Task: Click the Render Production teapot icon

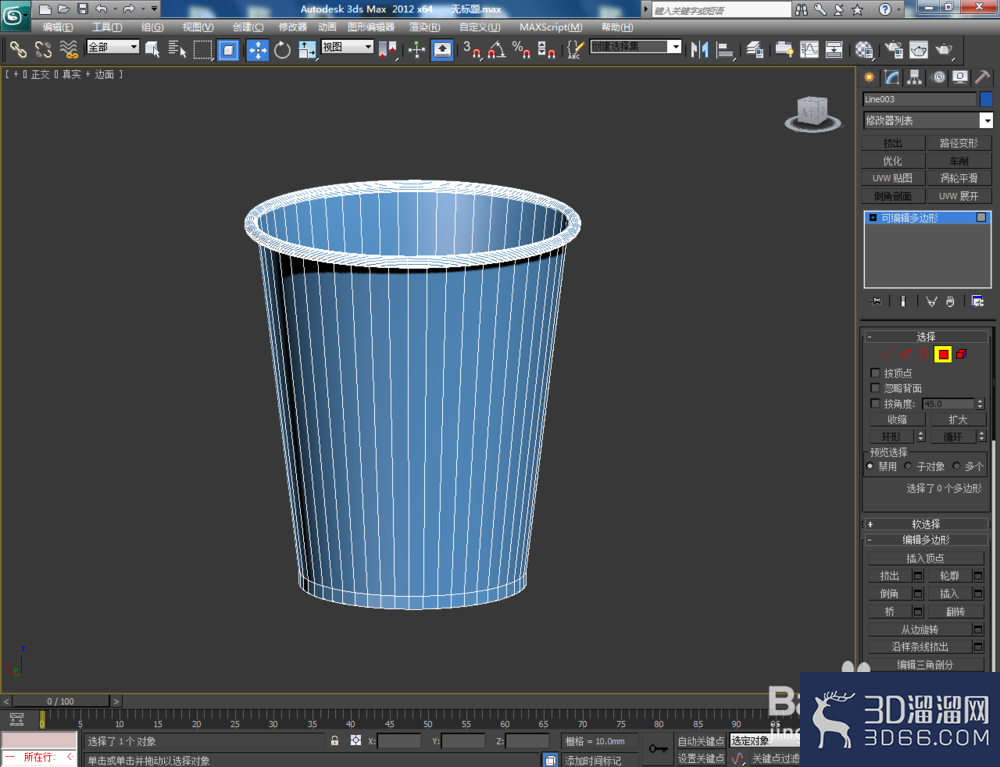Action: (945, 49)
